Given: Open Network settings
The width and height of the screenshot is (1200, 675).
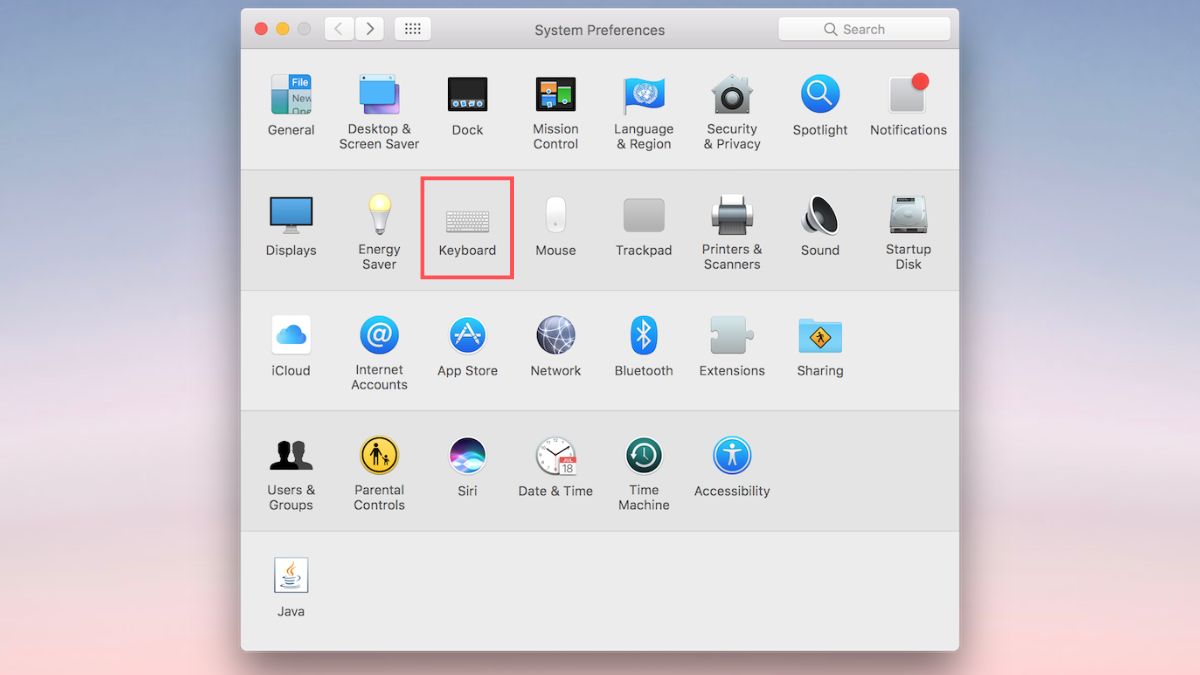Looking at the screenshot, I should tap(555, 346).
